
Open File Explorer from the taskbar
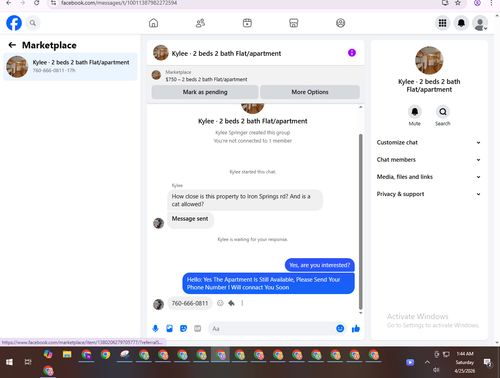tap(67, 355)
